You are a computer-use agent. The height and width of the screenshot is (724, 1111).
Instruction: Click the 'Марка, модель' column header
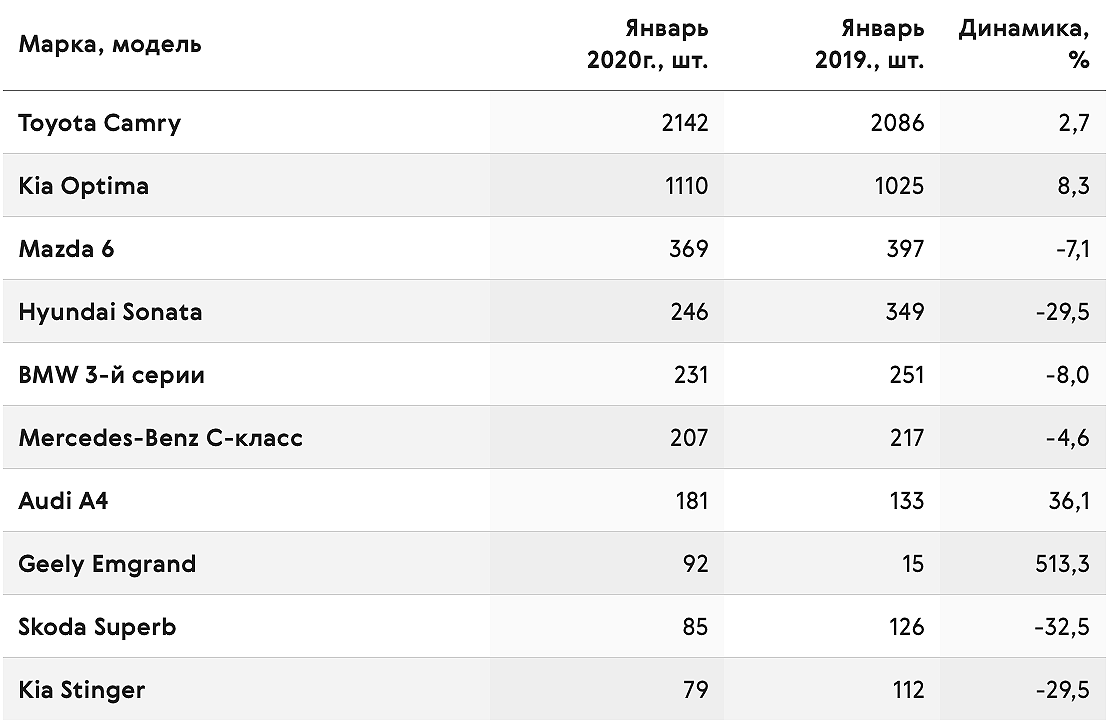click(x=110, y=44)
